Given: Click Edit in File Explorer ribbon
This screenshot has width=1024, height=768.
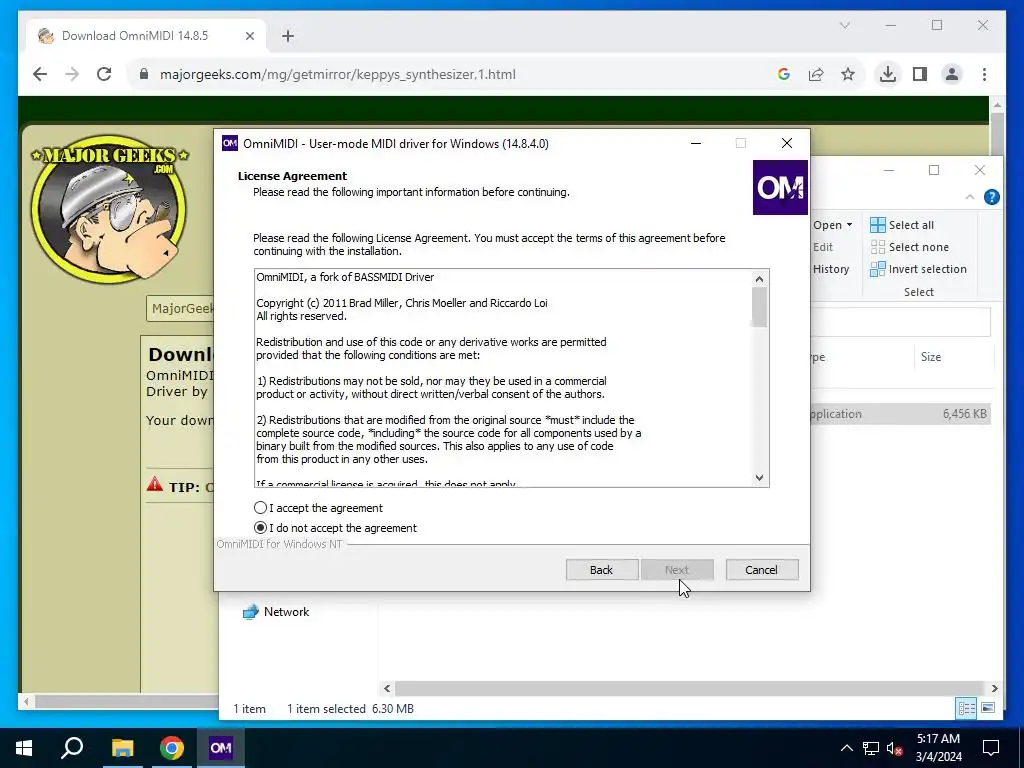Looking at the screenshot, I should [x=823, y=247].
